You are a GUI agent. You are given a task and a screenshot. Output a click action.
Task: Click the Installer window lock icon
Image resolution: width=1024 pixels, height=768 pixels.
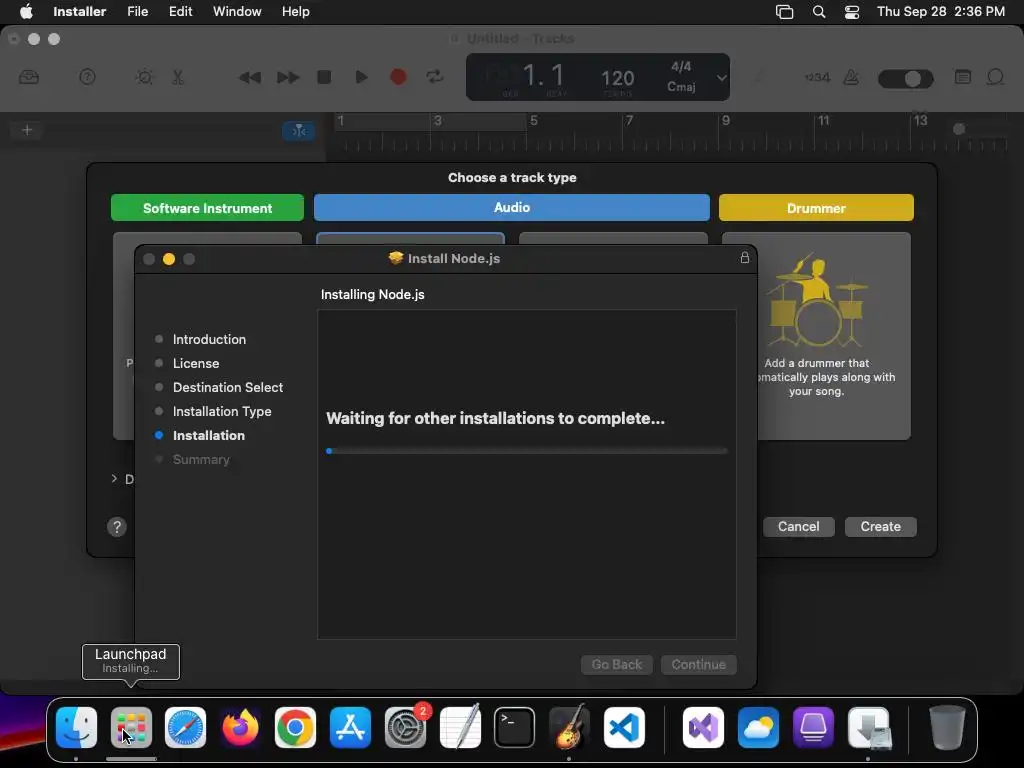pos(744,257)
